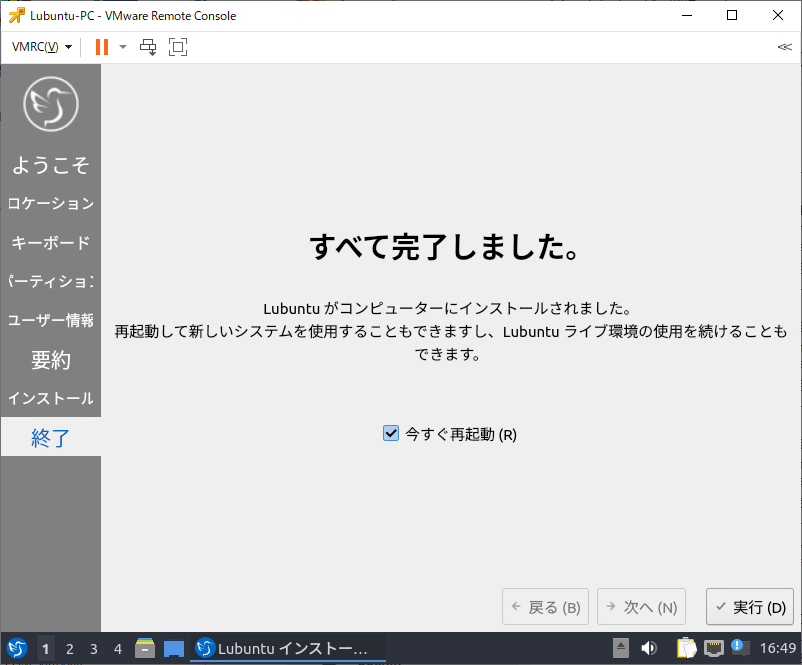Select the パーティション step in sidebar
The width and height of the screenshot is (802, 665).
point(51,281)
